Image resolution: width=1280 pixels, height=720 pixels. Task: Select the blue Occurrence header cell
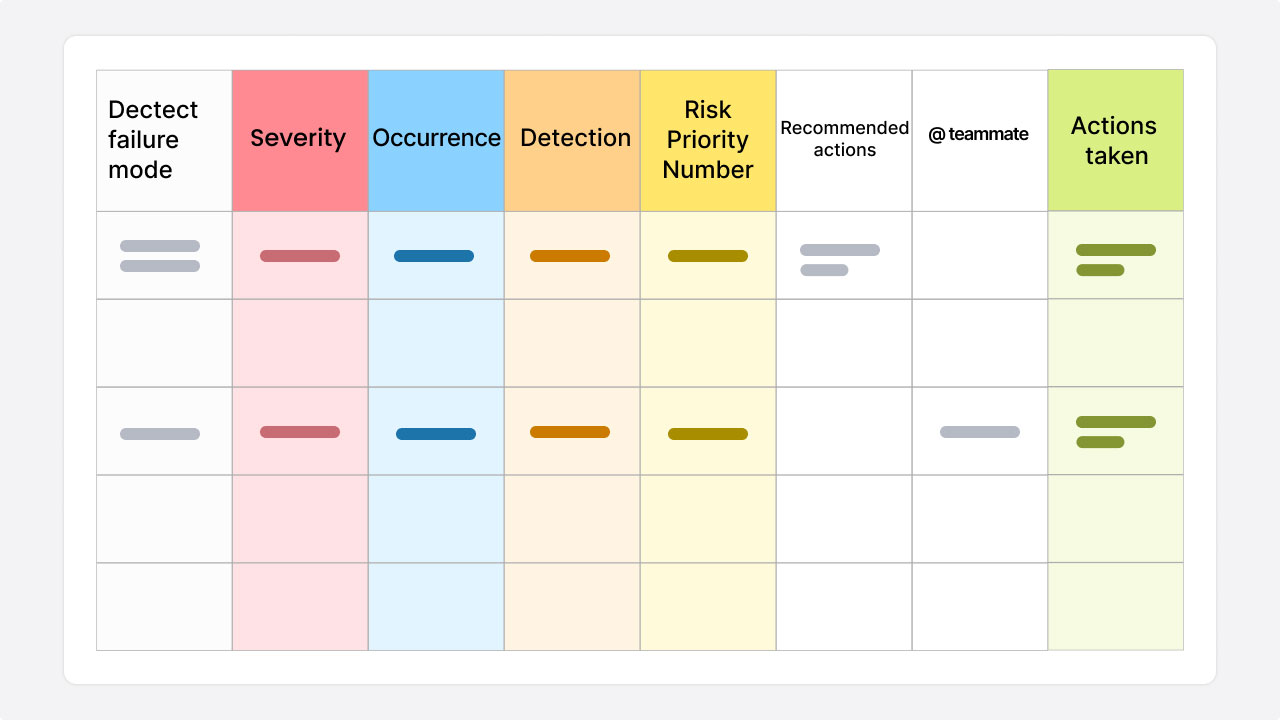[436, 140]
